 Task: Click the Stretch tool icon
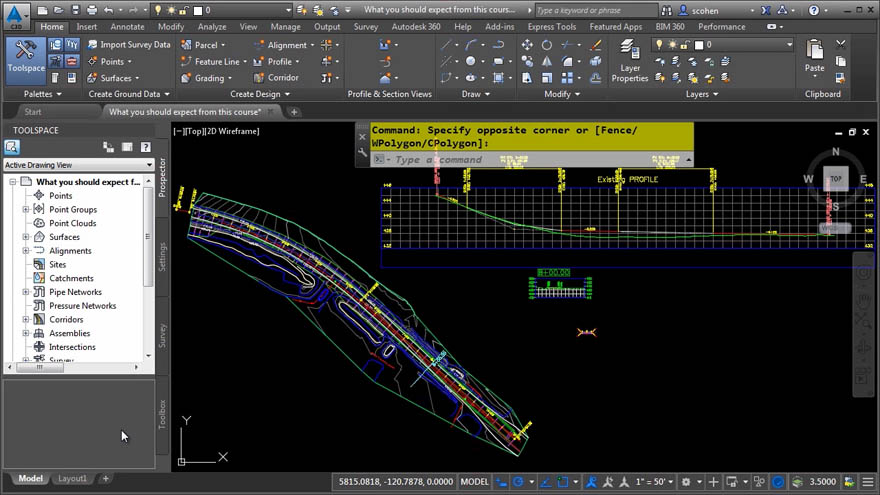click(527, 78)
